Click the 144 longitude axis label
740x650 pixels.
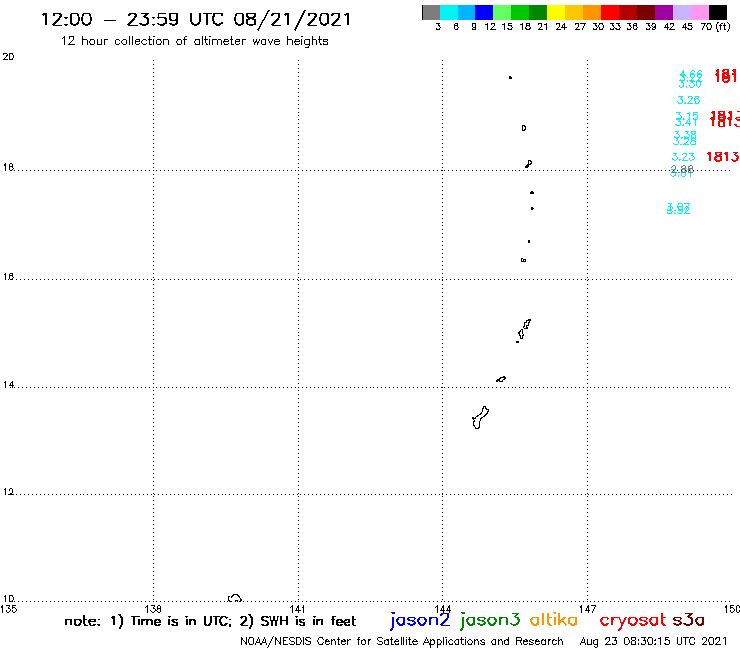point(442,609)
